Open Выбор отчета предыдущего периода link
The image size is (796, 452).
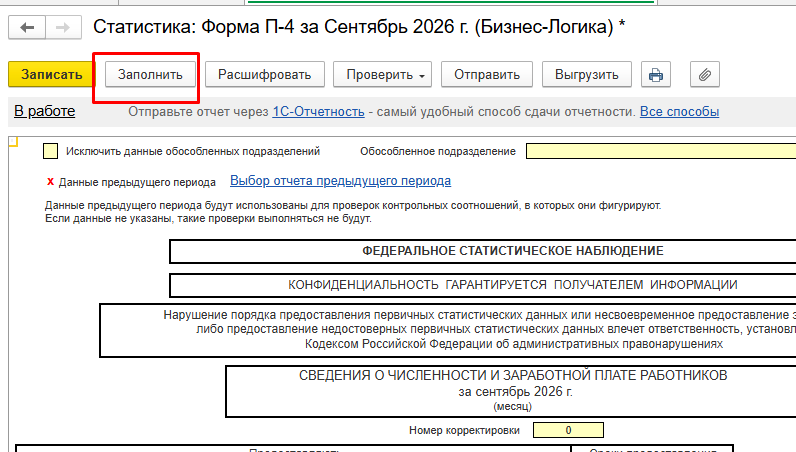(340, 181)
